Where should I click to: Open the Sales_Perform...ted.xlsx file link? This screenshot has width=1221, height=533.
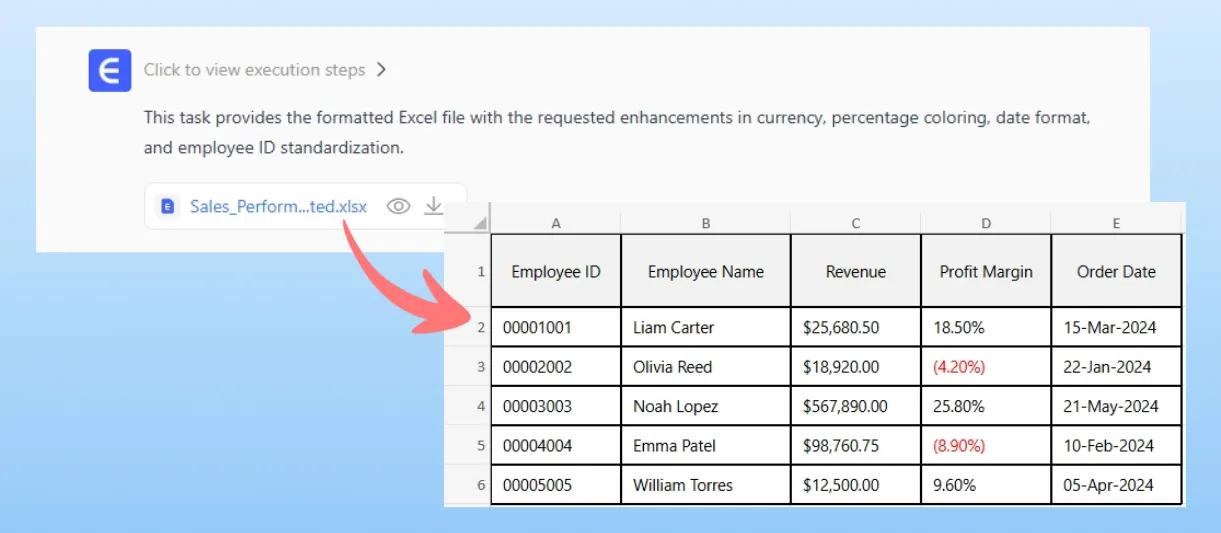tap(278, 207)
